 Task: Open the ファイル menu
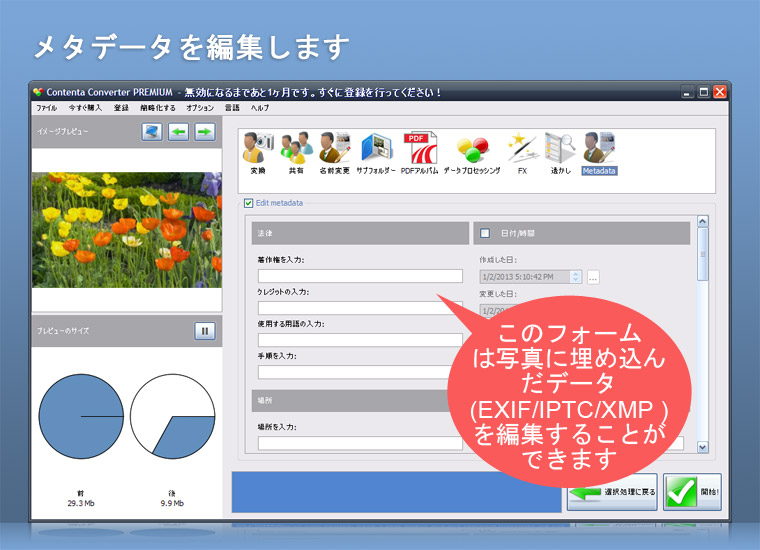(47, 108)
